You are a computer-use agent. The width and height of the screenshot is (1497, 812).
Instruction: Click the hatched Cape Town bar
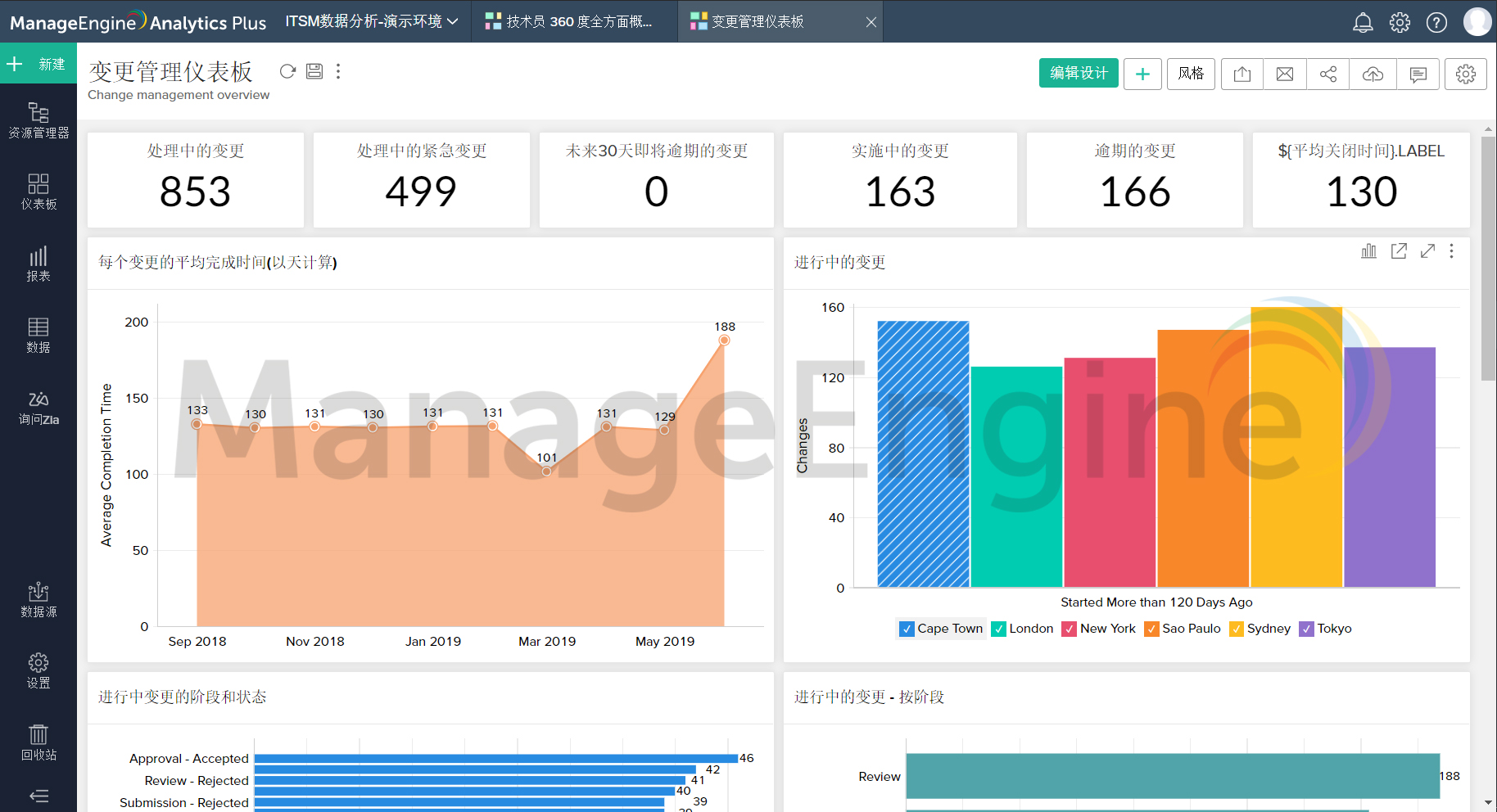923,454
